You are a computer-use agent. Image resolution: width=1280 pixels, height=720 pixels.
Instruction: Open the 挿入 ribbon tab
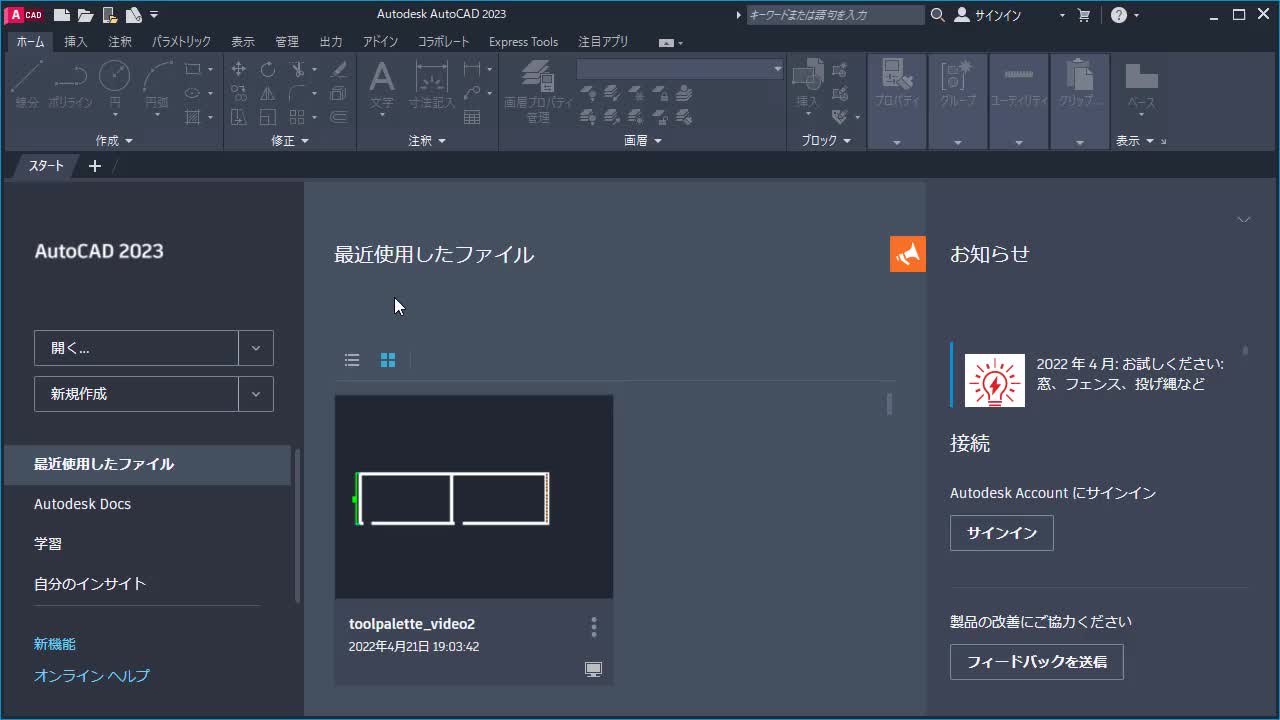click(76, 42)
